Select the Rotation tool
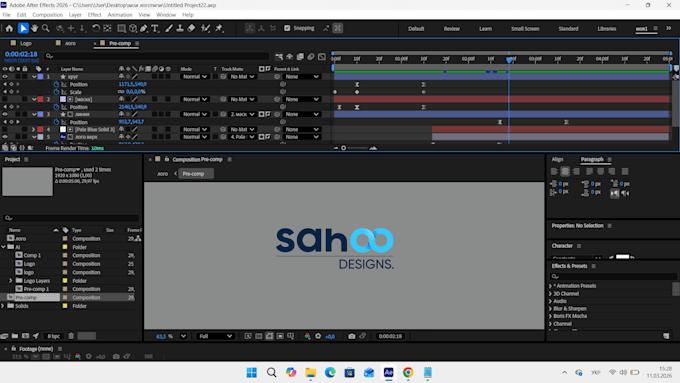680x383 pixels. point(96,29)
